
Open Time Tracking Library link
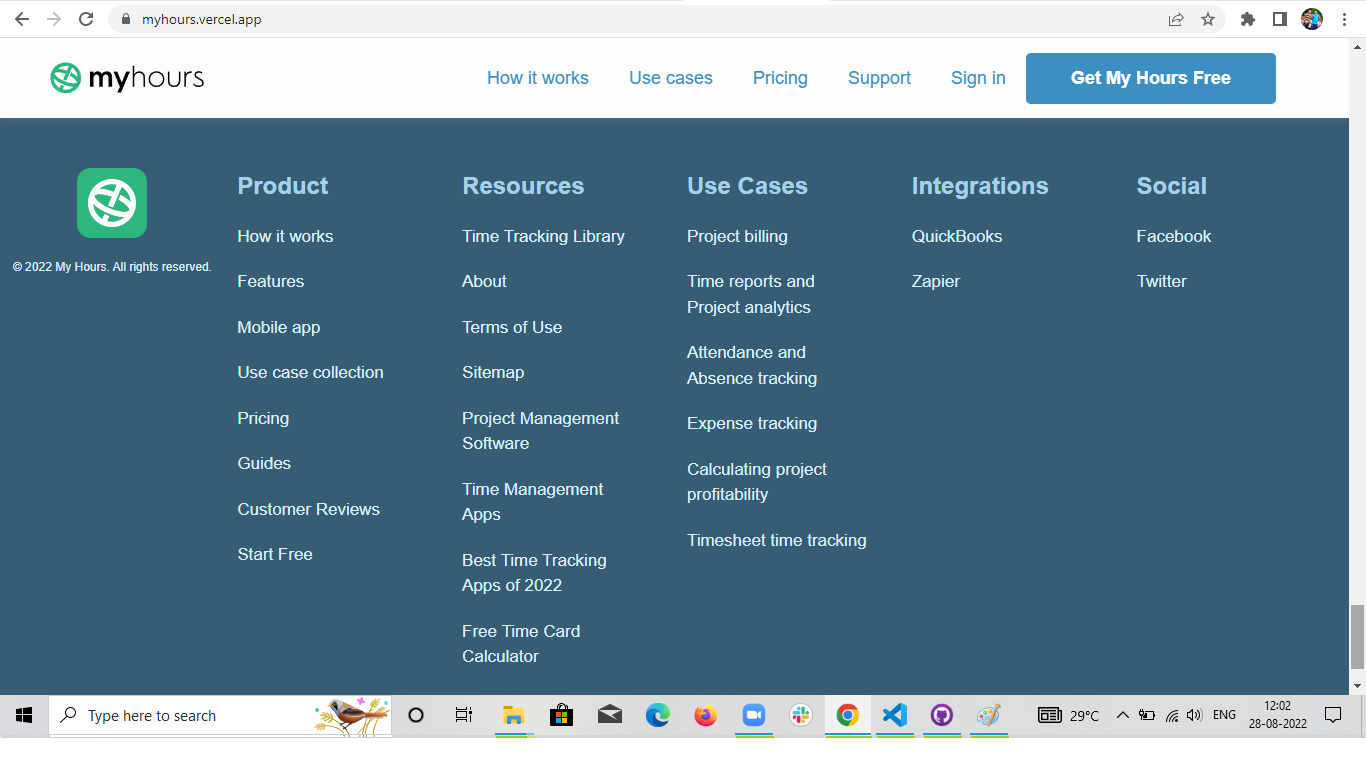tap(543, 236)
